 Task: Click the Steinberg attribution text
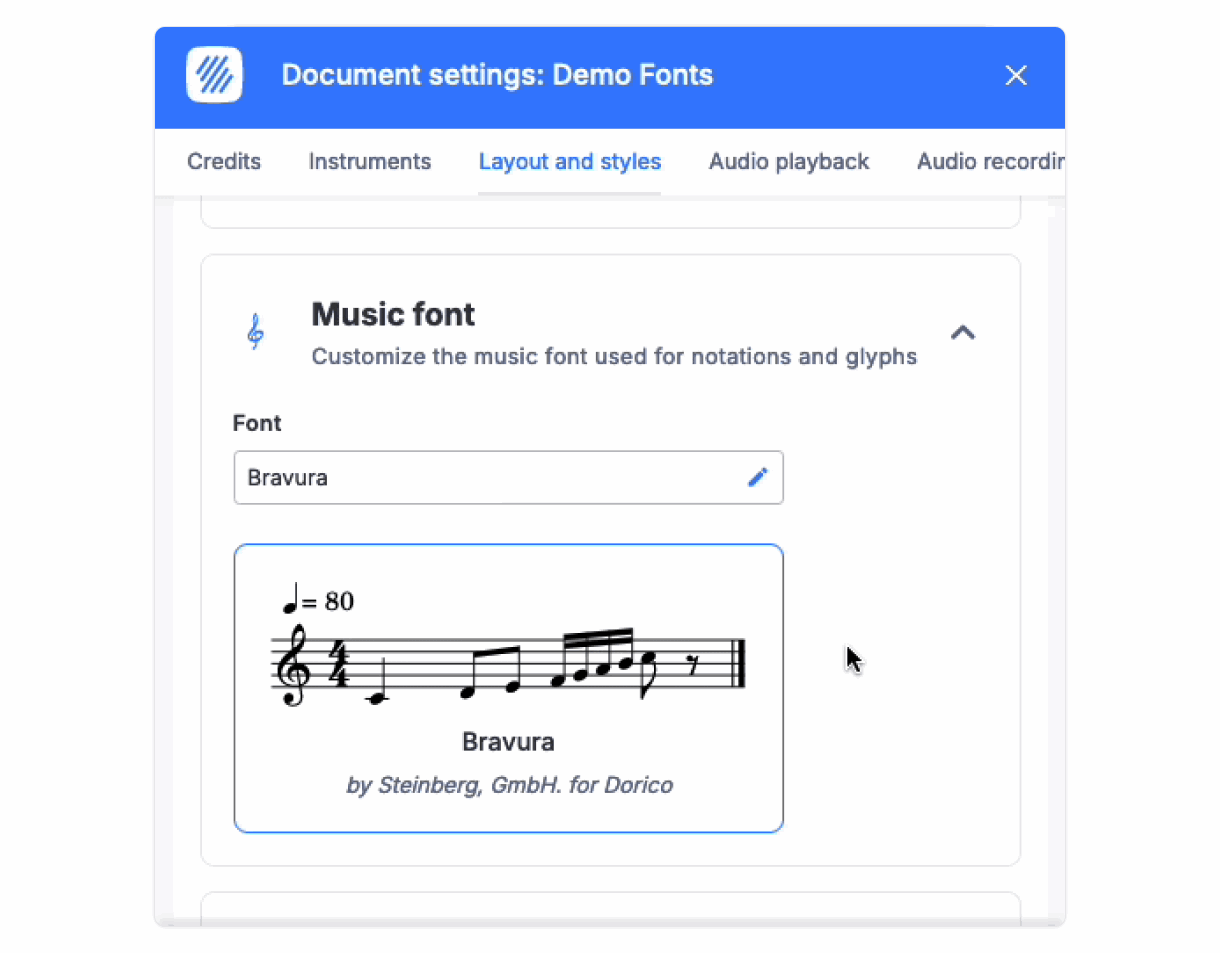(508, 785)
